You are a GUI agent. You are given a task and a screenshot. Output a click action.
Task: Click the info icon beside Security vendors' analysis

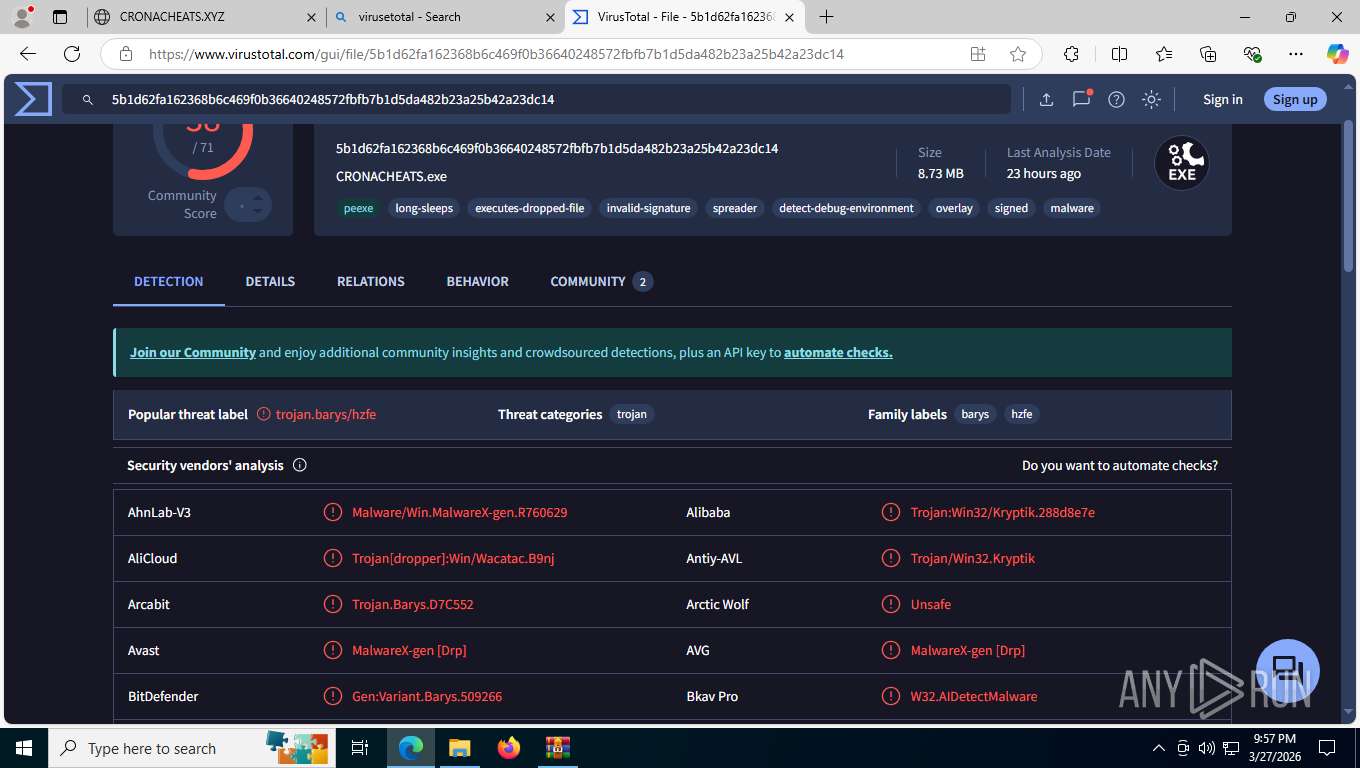coord(300,465)
